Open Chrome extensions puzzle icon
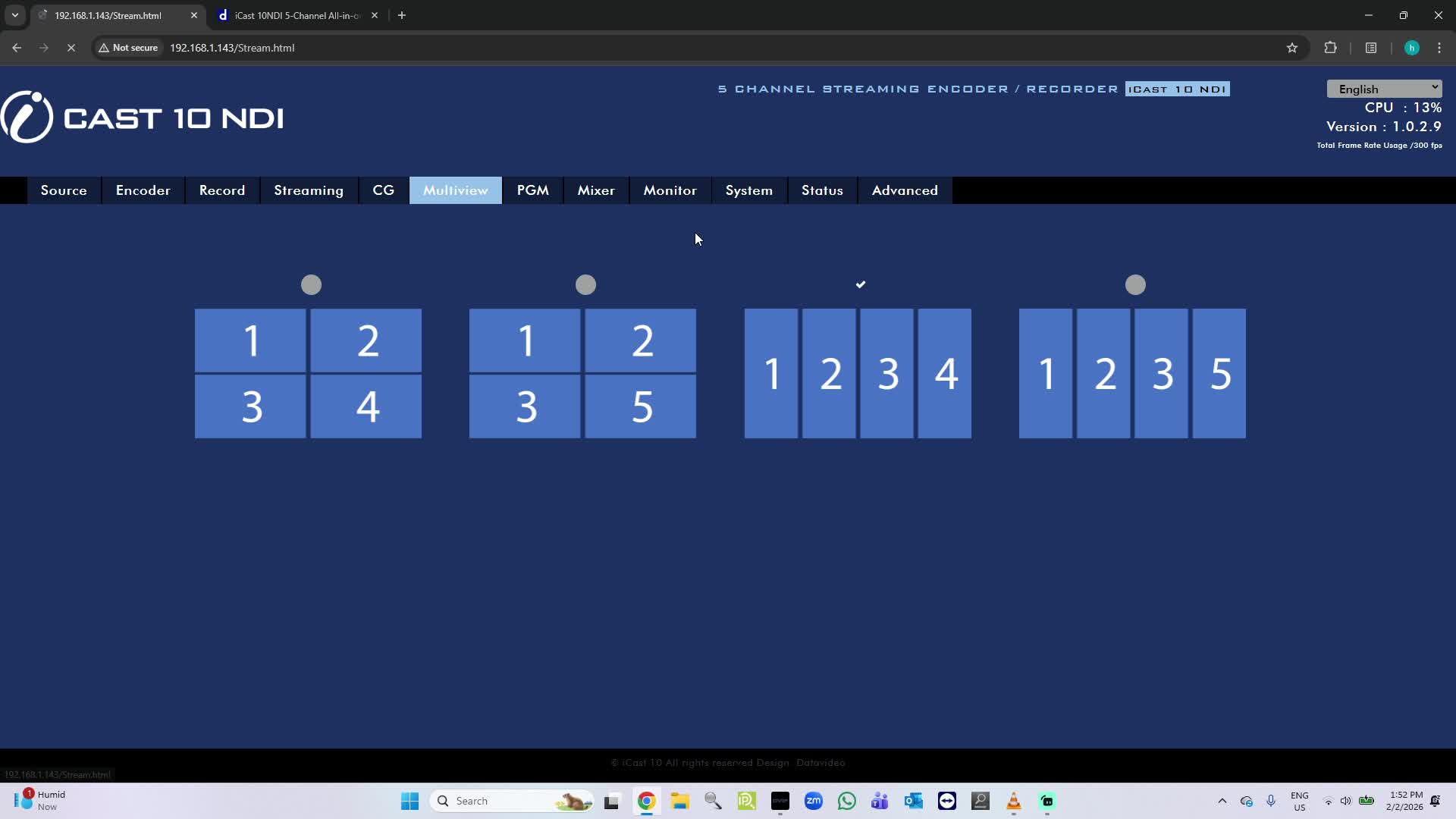The image size is (1456, 819). 1330,48
